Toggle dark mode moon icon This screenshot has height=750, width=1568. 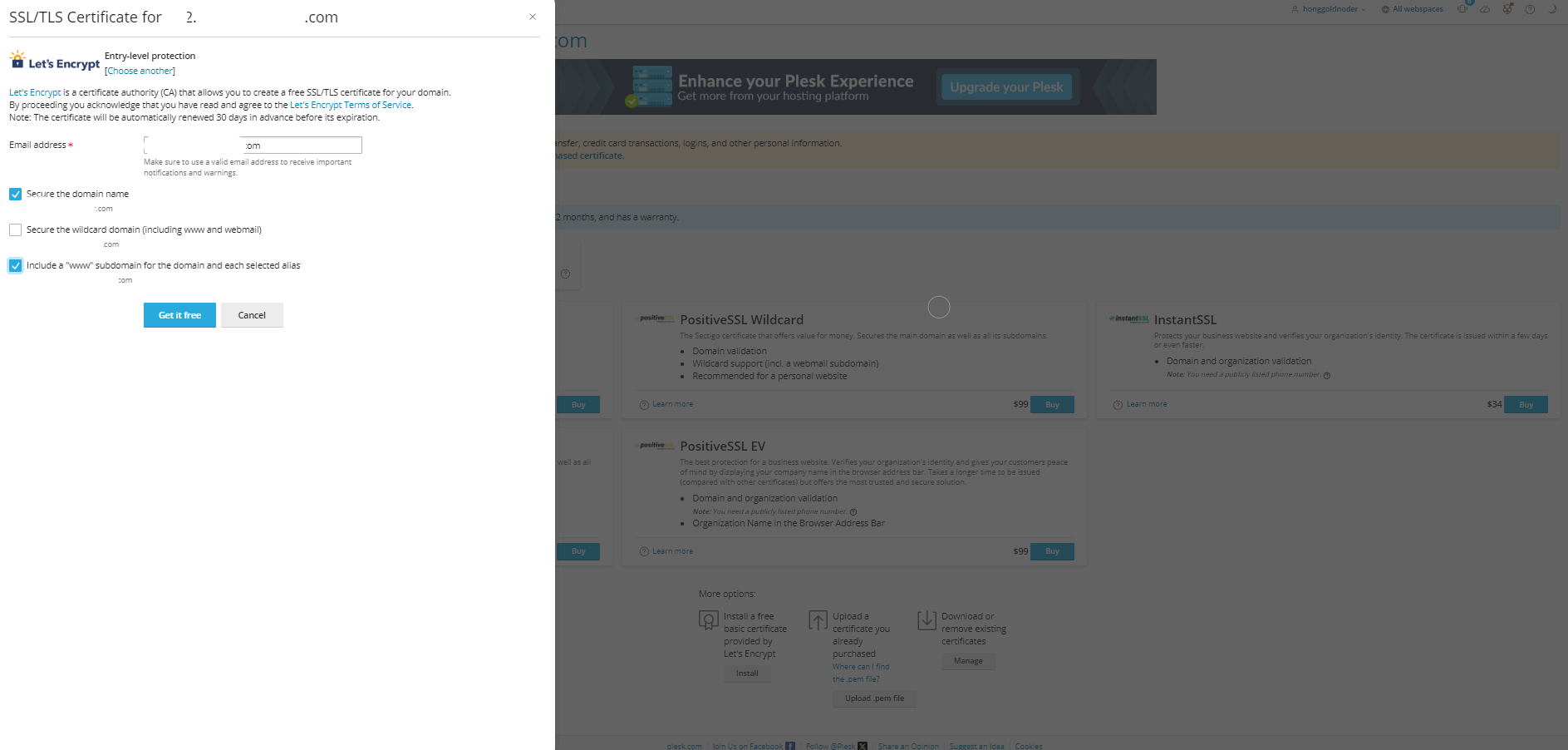pos(1551,9)
